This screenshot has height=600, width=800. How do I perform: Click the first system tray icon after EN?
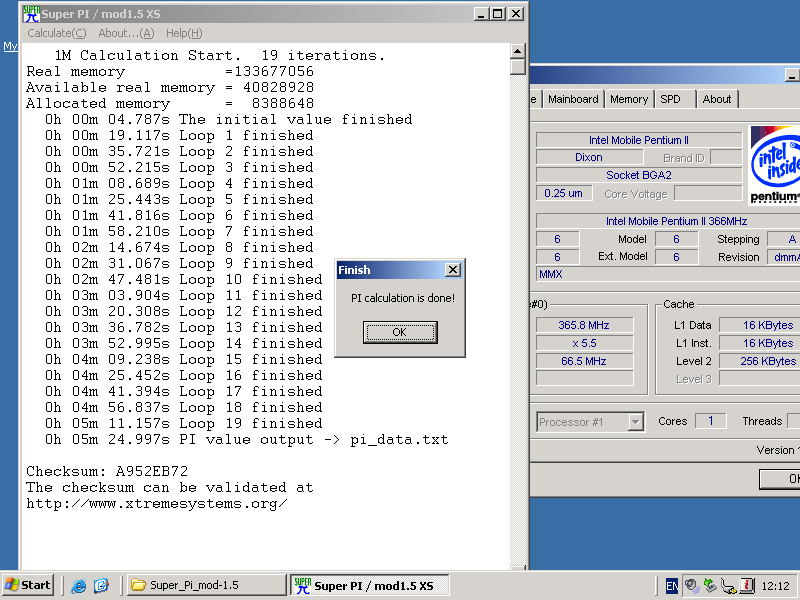(691, 585)
